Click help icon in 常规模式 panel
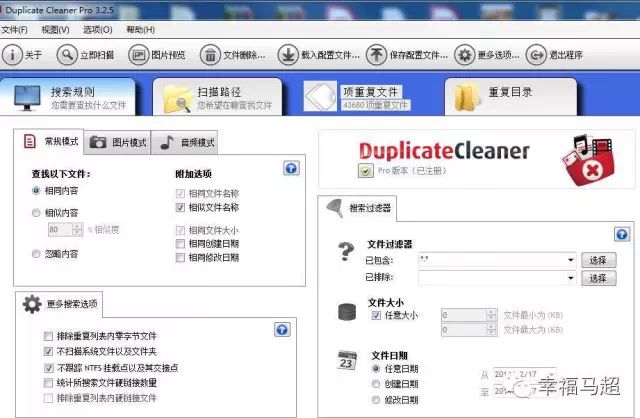Viewport: 640px width, 418px height. click(291, 168)
